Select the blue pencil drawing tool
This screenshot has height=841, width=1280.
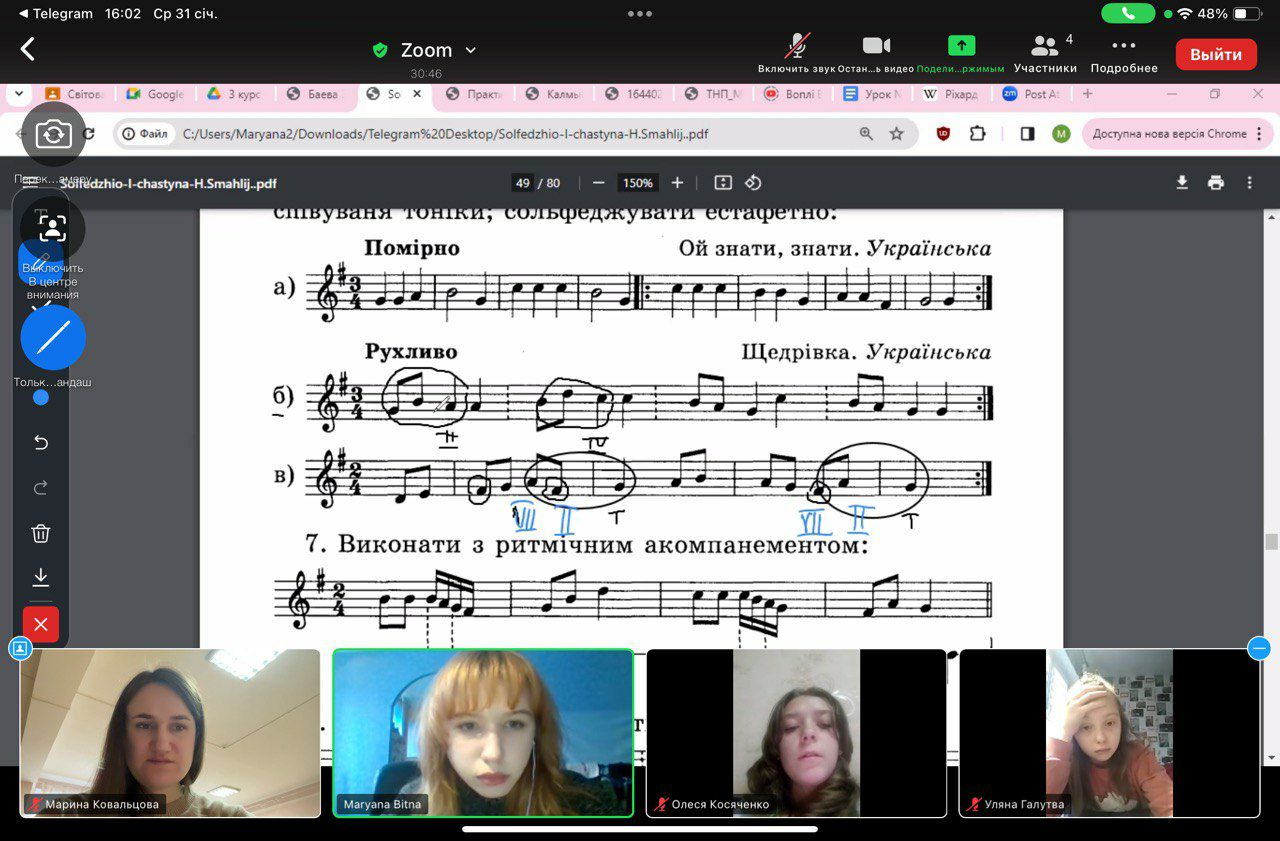pyautogui.click(x=53, y=338)
